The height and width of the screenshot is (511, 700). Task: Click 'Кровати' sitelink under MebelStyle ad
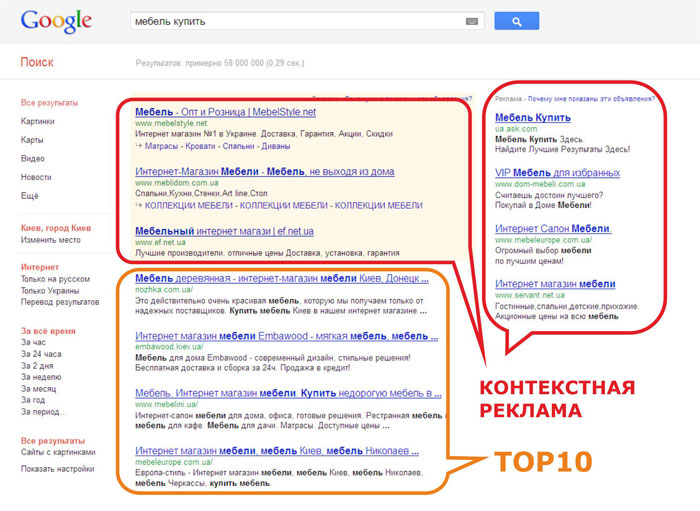pyautogui.click(x=200, y=146)
